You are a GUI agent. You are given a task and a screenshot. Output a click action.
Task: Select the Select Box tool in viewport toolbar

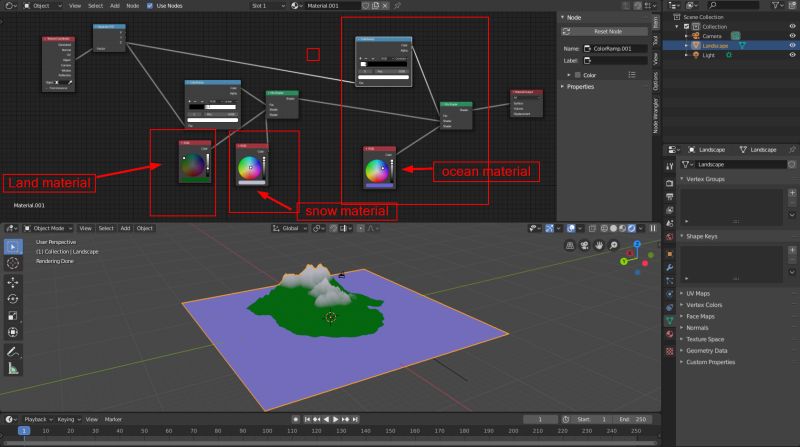tap(13, 247)
